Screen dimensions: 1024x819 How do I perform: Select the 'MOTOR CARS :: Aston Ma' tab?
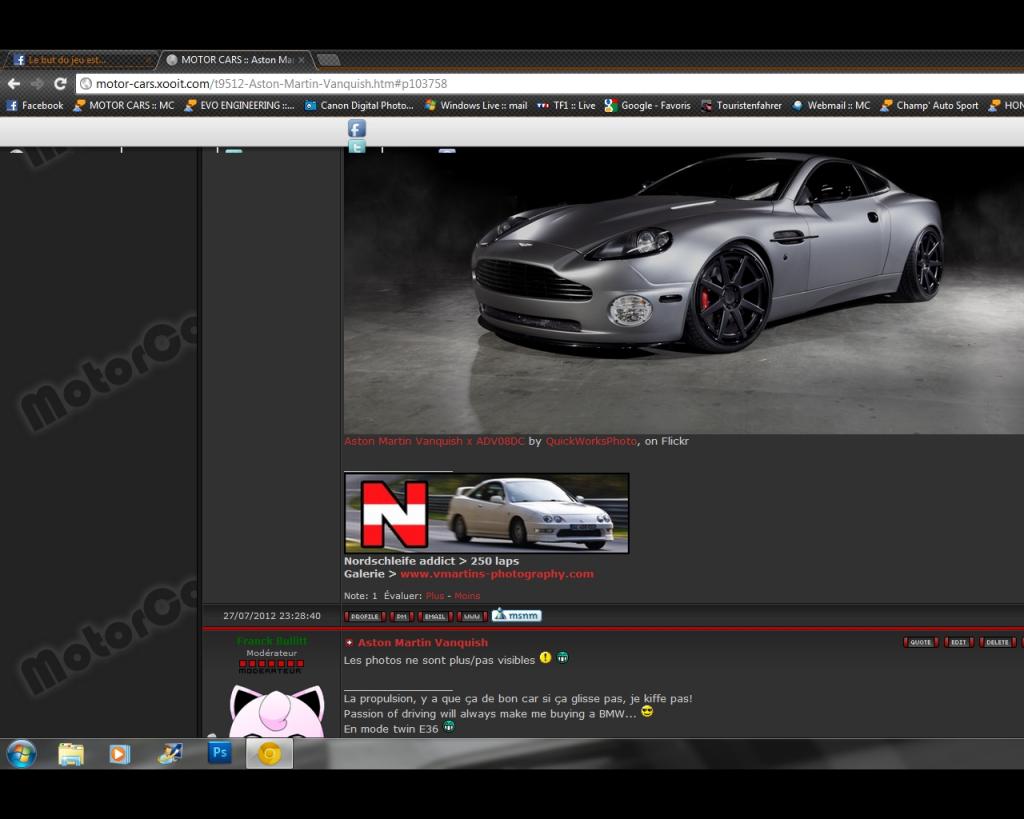[x=235, y=59]
